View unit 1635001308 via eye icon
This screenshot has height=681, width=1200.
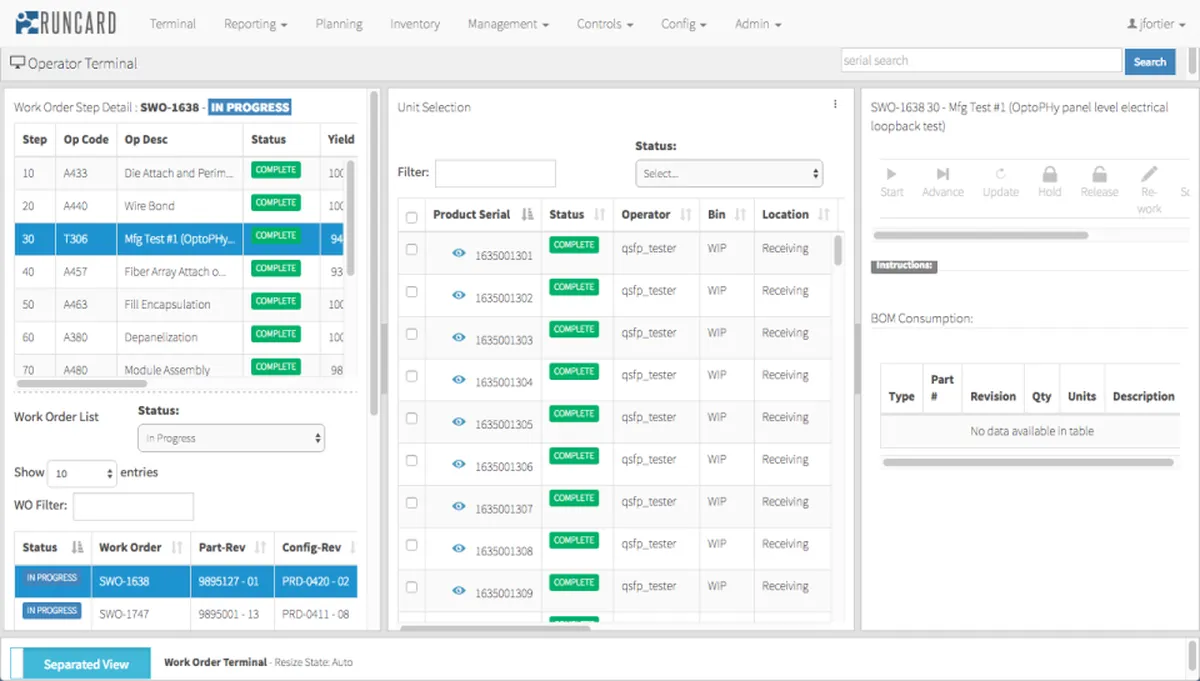click(459, 548)
